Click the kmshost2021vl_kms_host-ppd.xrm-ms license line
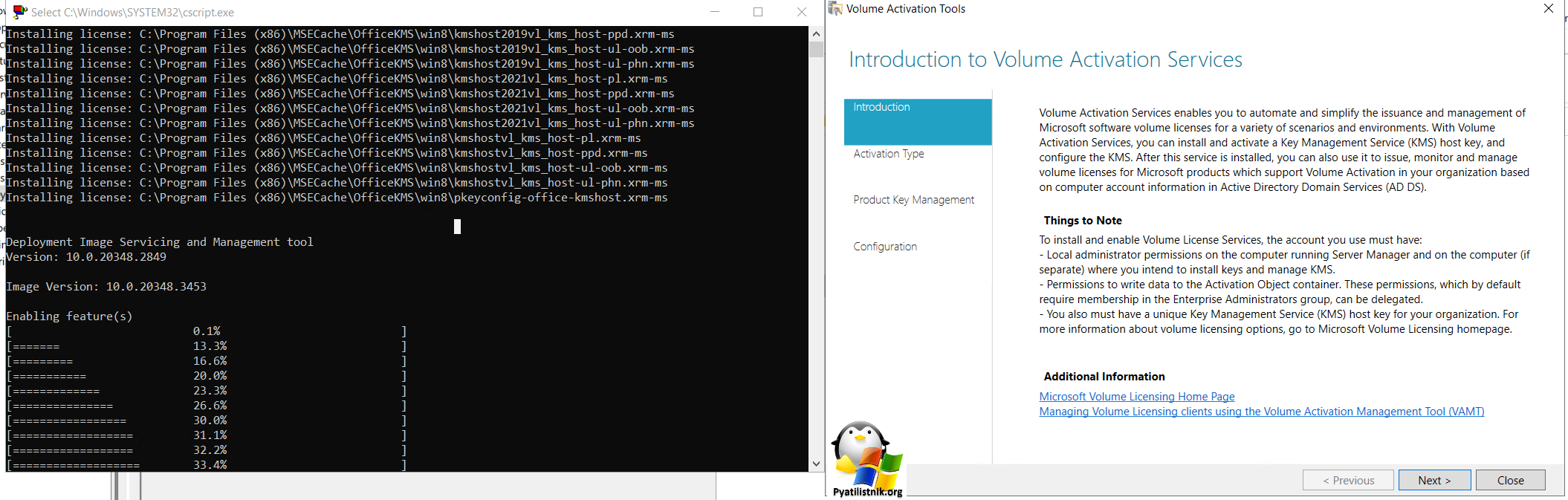This screenshot has width=1568, height=500. (340, 94)
